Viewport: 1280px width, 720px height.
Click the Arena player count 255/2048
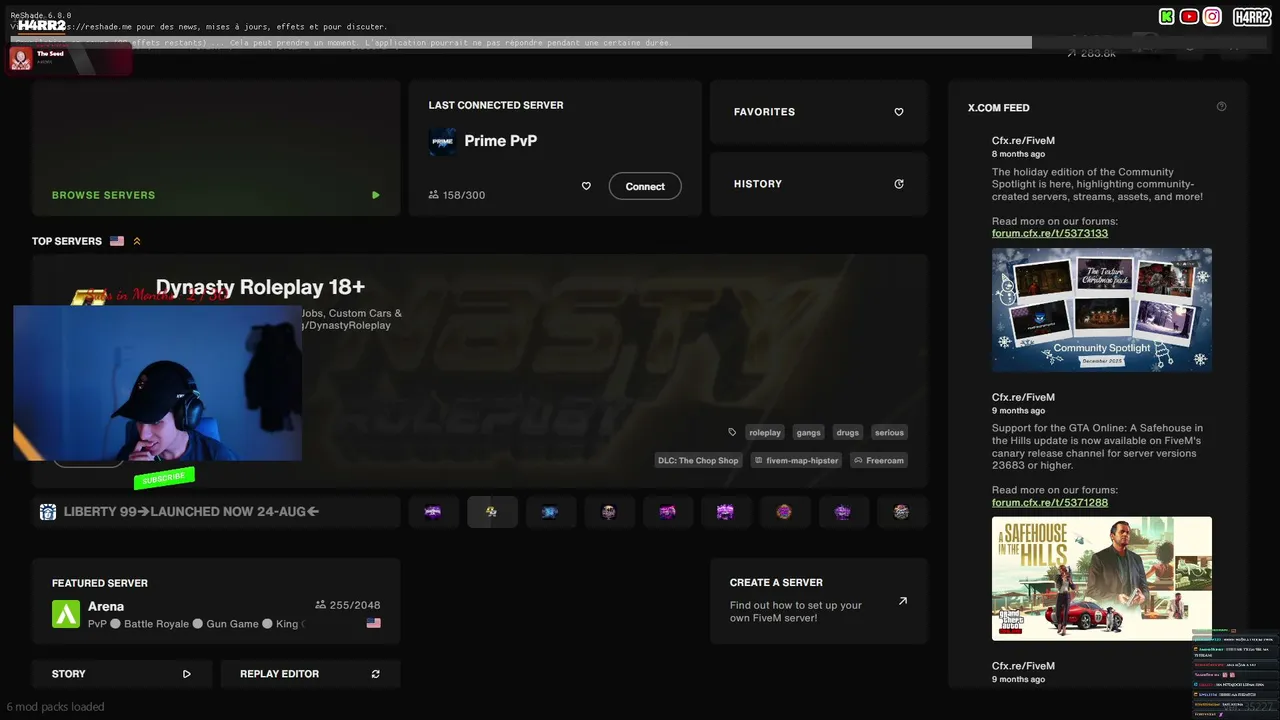click(348, 605)
